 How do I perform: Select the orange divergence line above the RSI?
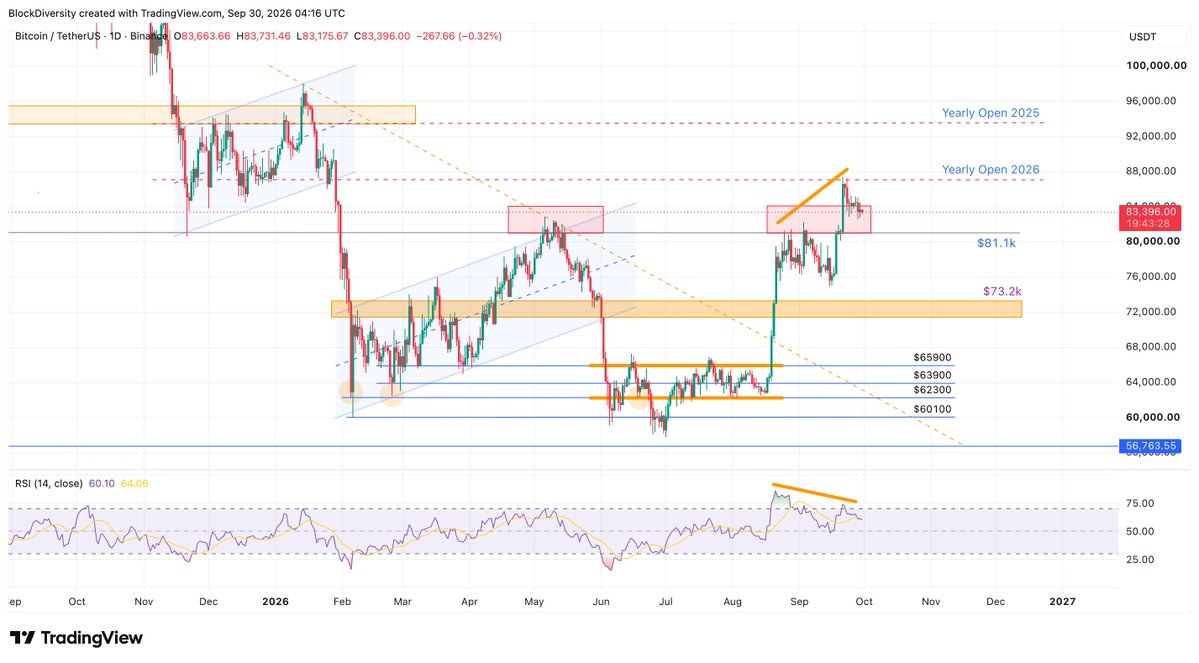click(814, 493)
